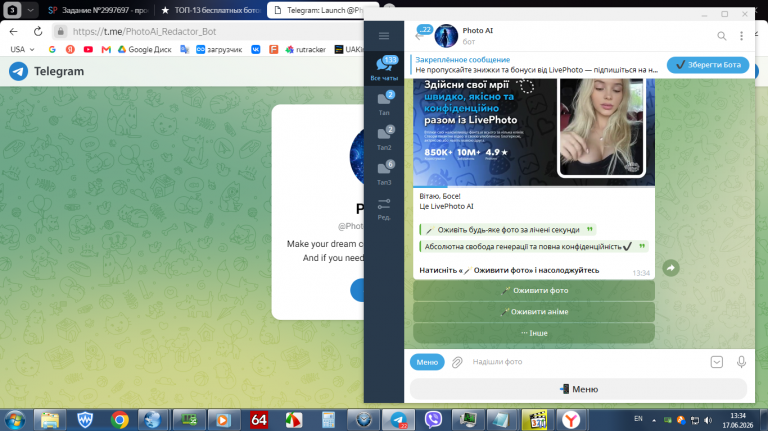Viewport: 768px width, 431px height.
Task: Open the blue 'Меню' bot commands button
Action: (x=427, y=362)
